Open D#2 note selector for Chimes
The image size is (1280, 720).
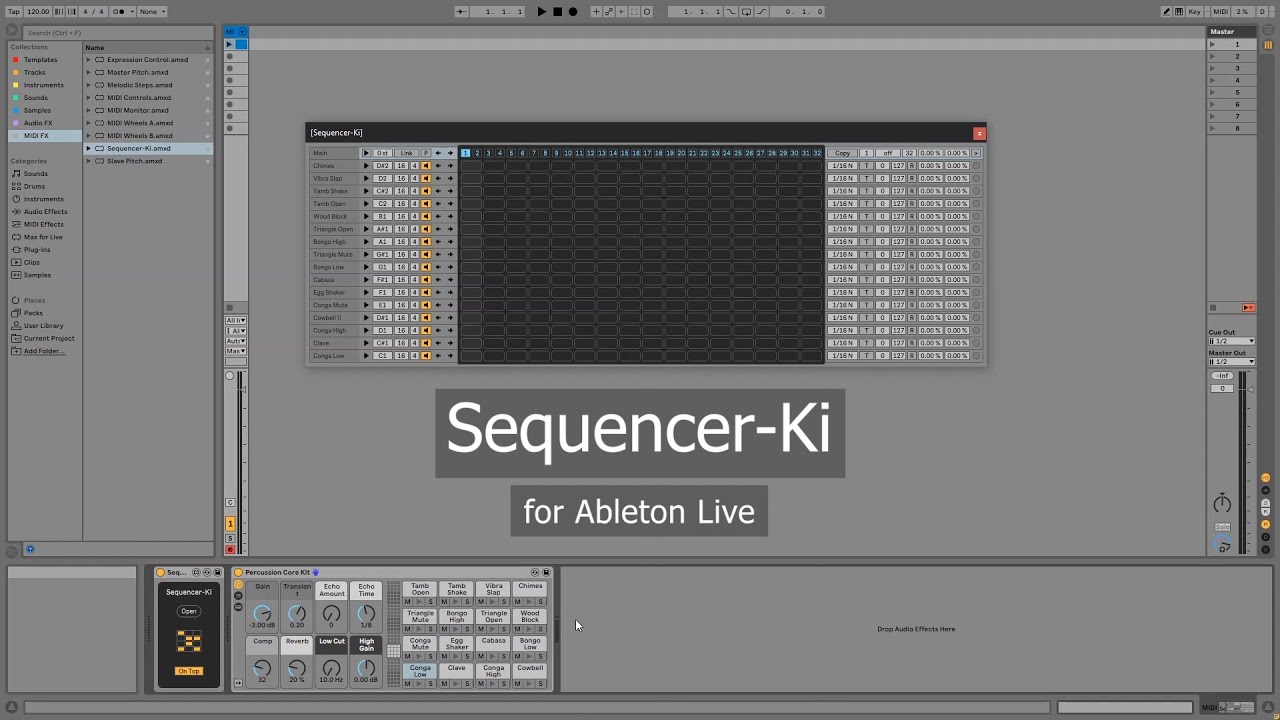(x=382, y=166)
